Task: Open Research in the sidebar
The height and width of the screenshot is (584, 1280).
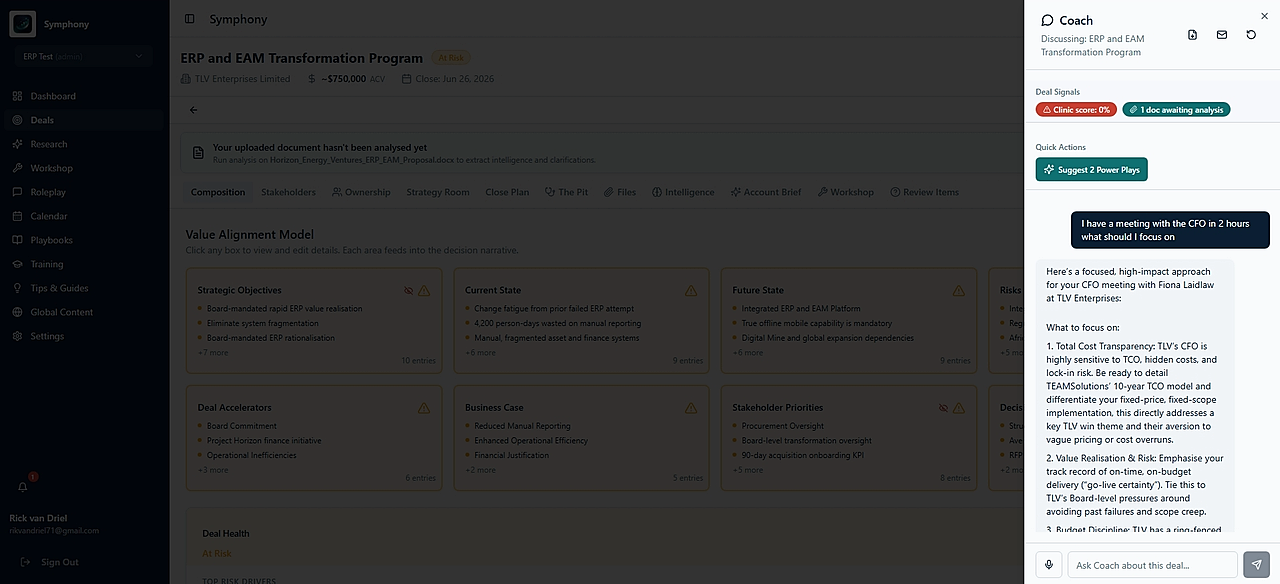Action: pyautogui.click(x=49, y=144)
